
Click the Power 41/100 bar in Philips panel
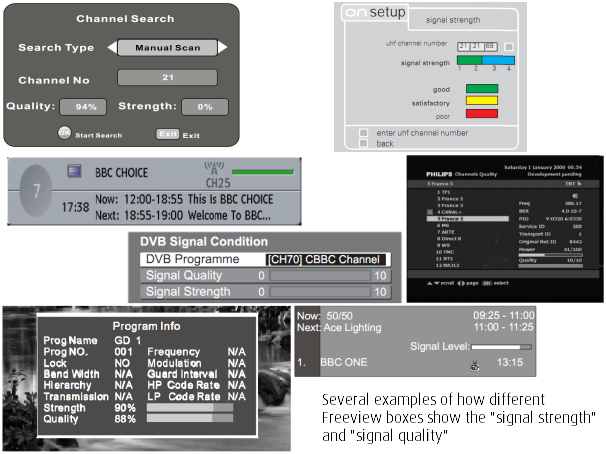550,255
